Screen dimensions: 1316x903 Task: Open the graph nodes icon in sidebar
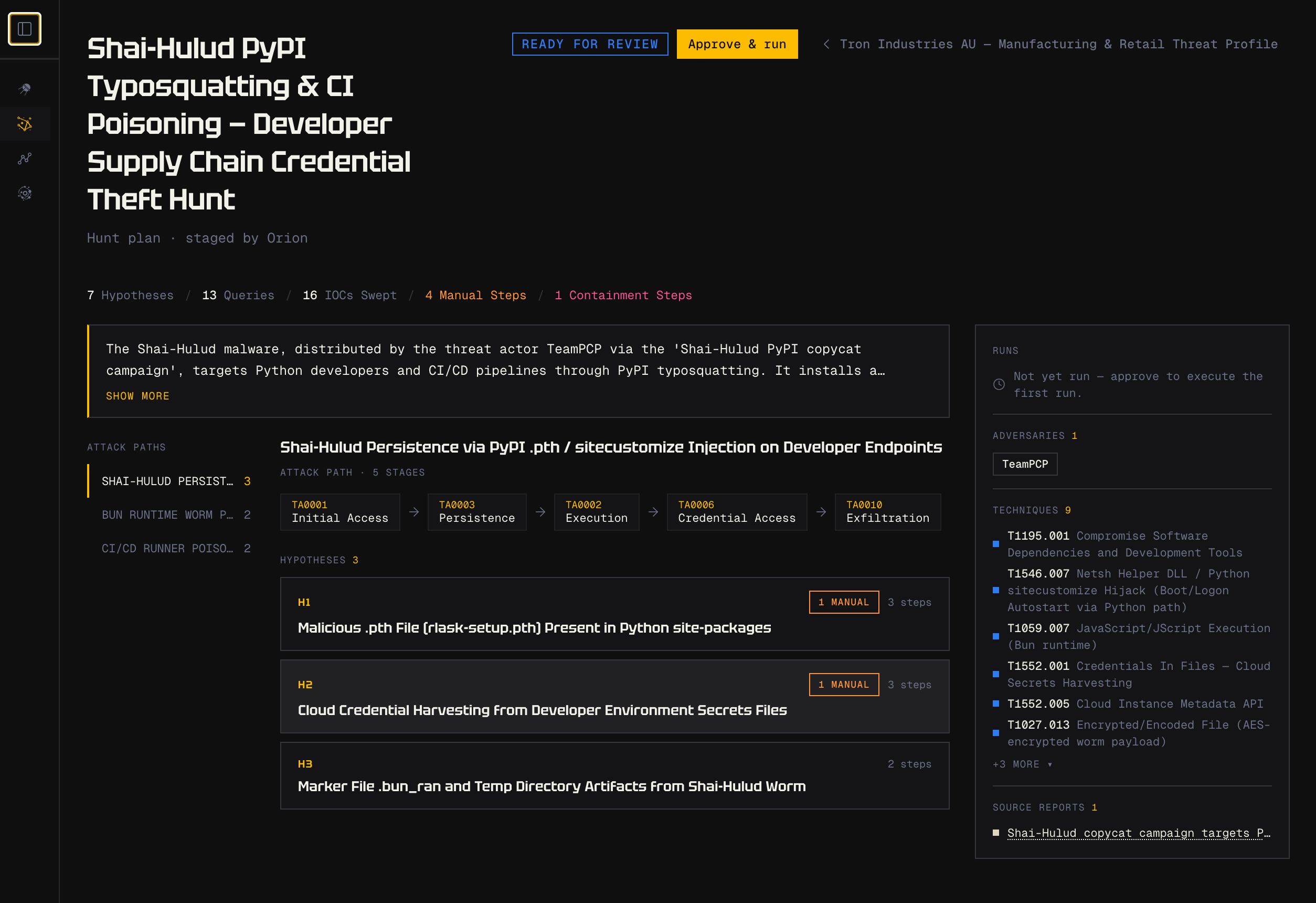tap(24, 159)
